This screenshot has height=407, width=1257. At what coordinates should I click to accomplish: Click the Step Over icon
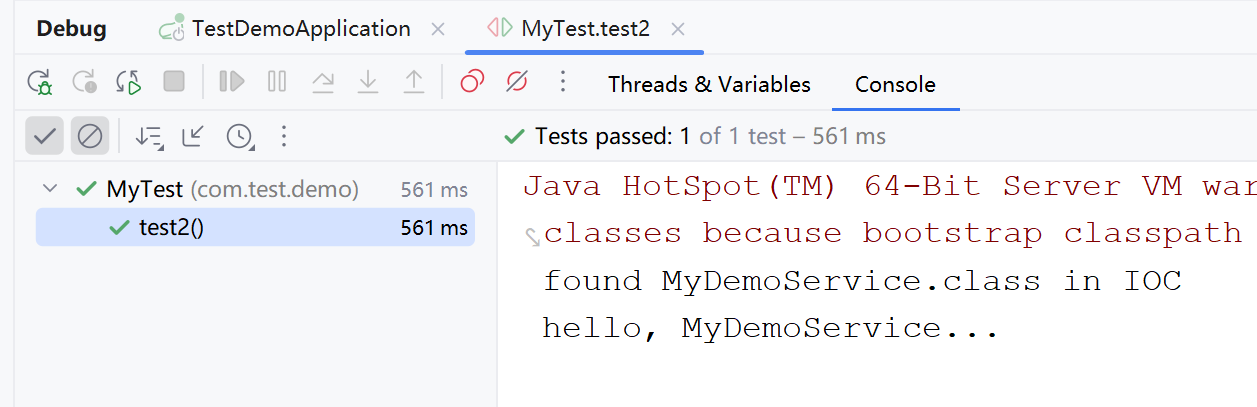(x=323, y=82)
